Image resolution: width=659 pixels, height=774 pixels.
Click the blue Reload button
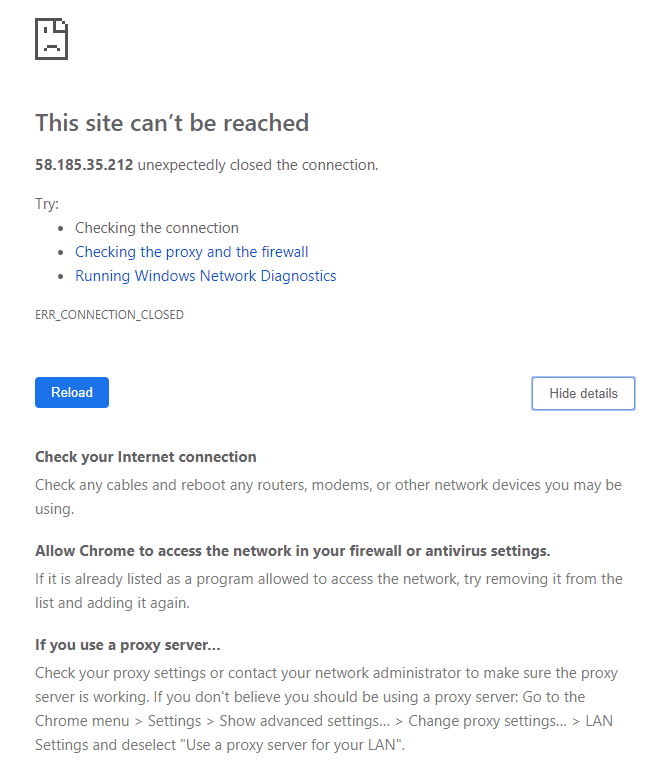pos(72,392)
